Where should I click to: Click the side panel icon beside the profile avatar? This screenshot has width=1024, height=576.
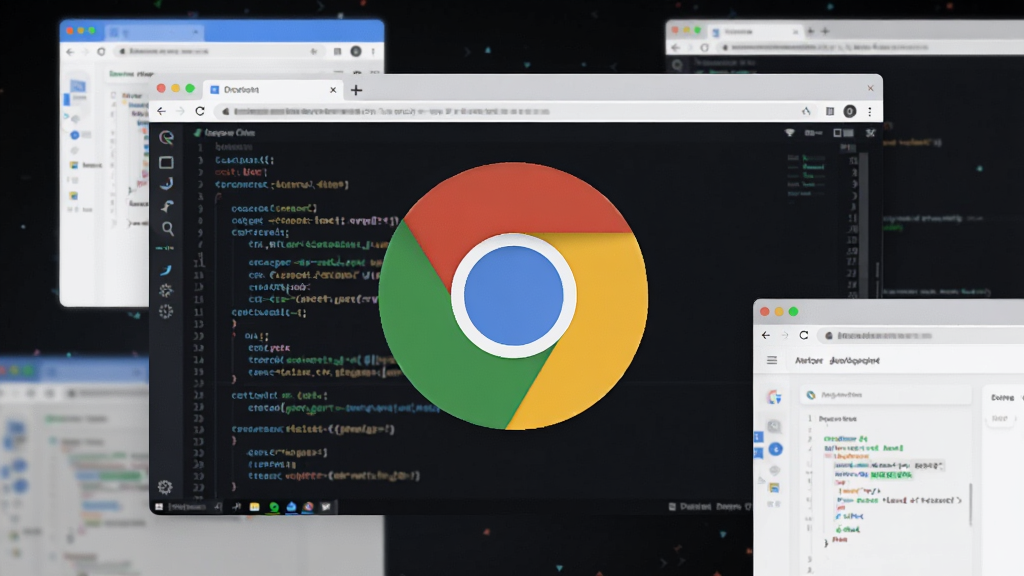click(x=830, y=112)
